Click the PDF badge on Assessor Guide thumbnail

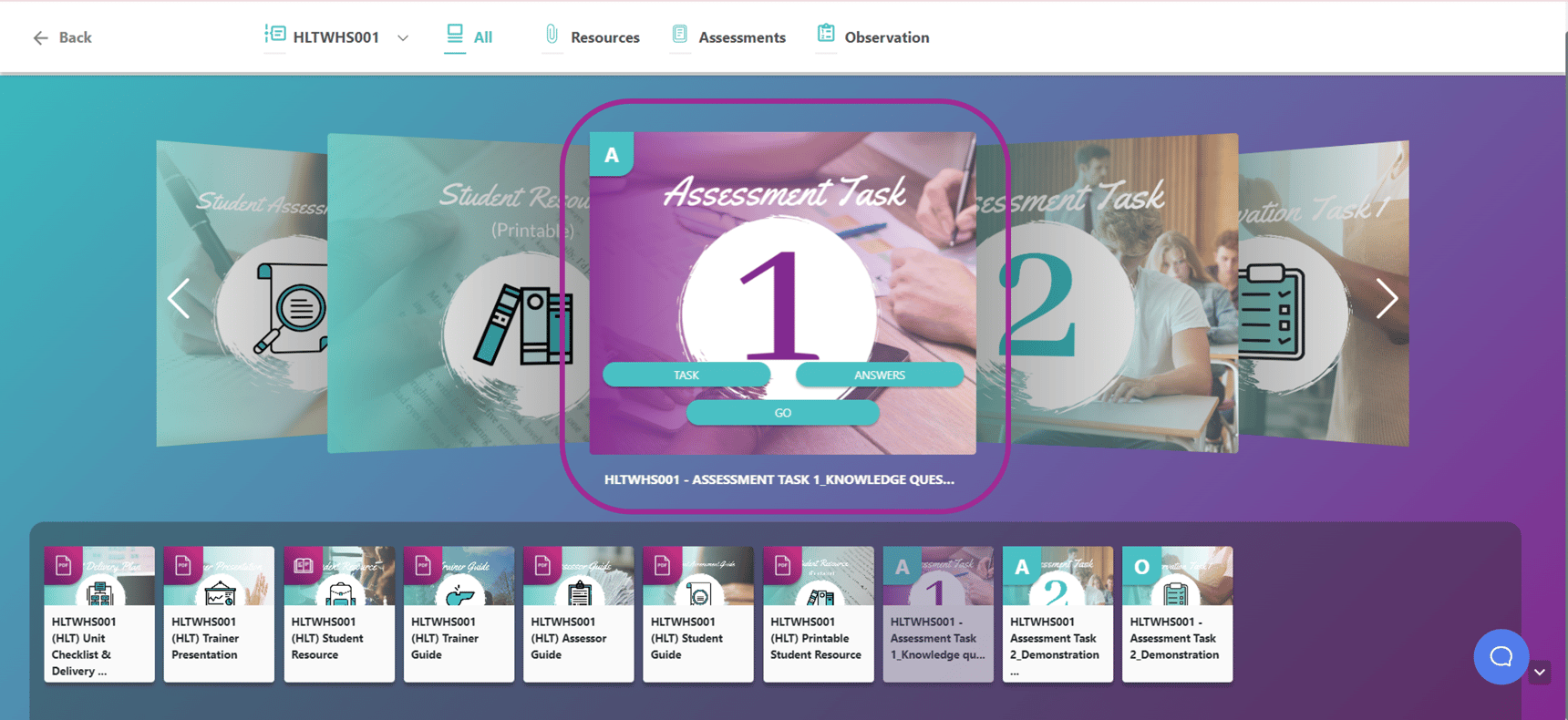pyautogui.click(x=542, y=566)
